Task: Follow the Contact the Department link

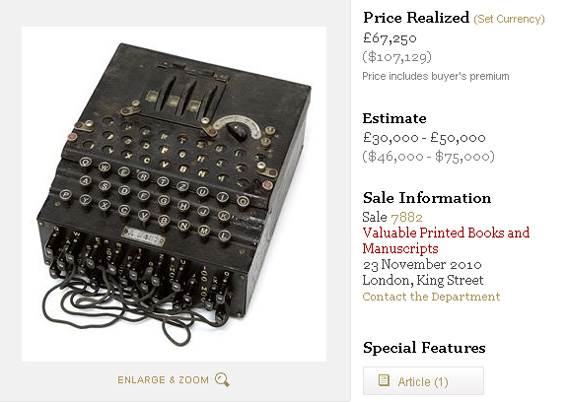Action: [431, 297]
